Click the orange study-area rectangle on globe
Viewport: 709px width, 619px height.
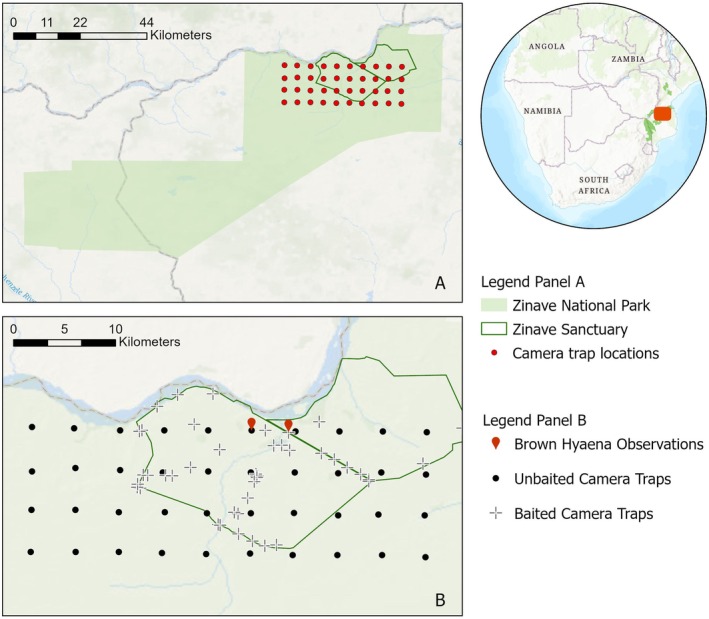[x=663, y=113]
